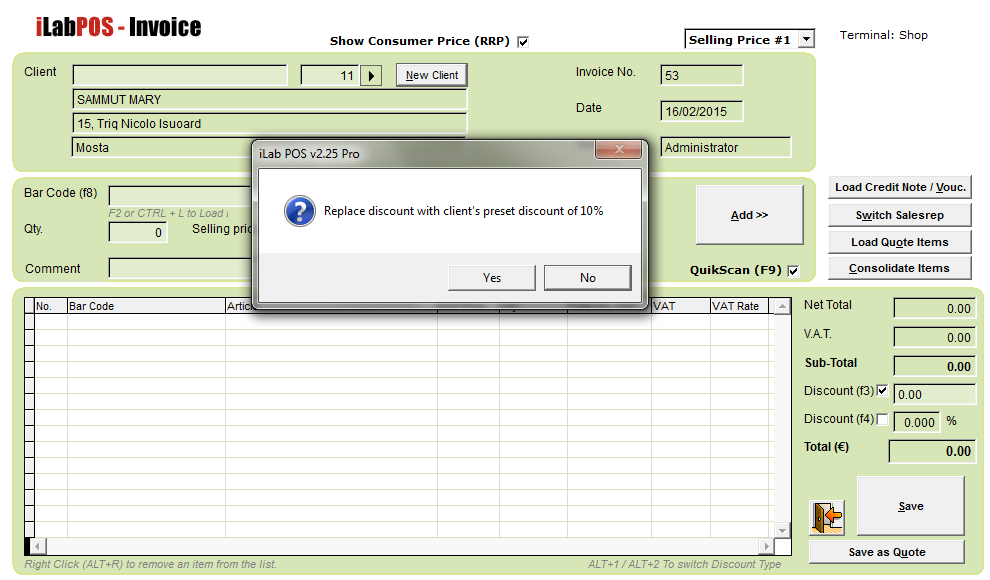
Task: Disable the Discount (f3) checkbox
Action: [x=882, y=391]
